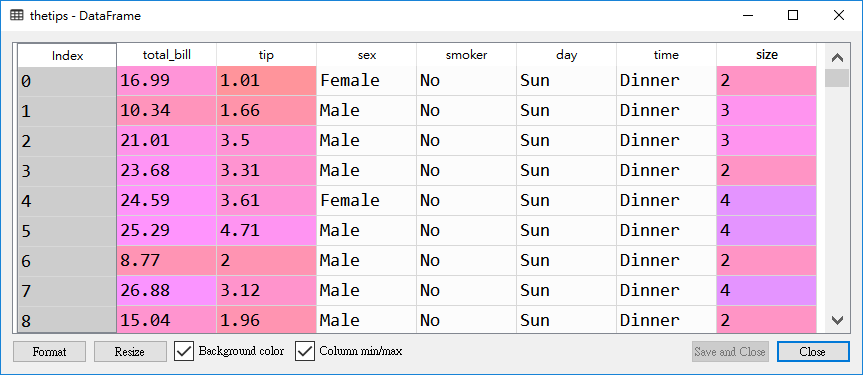Screen dimensions: 863x375
Task: Click the scroll up arrow
Action: (x=837, y=57)
